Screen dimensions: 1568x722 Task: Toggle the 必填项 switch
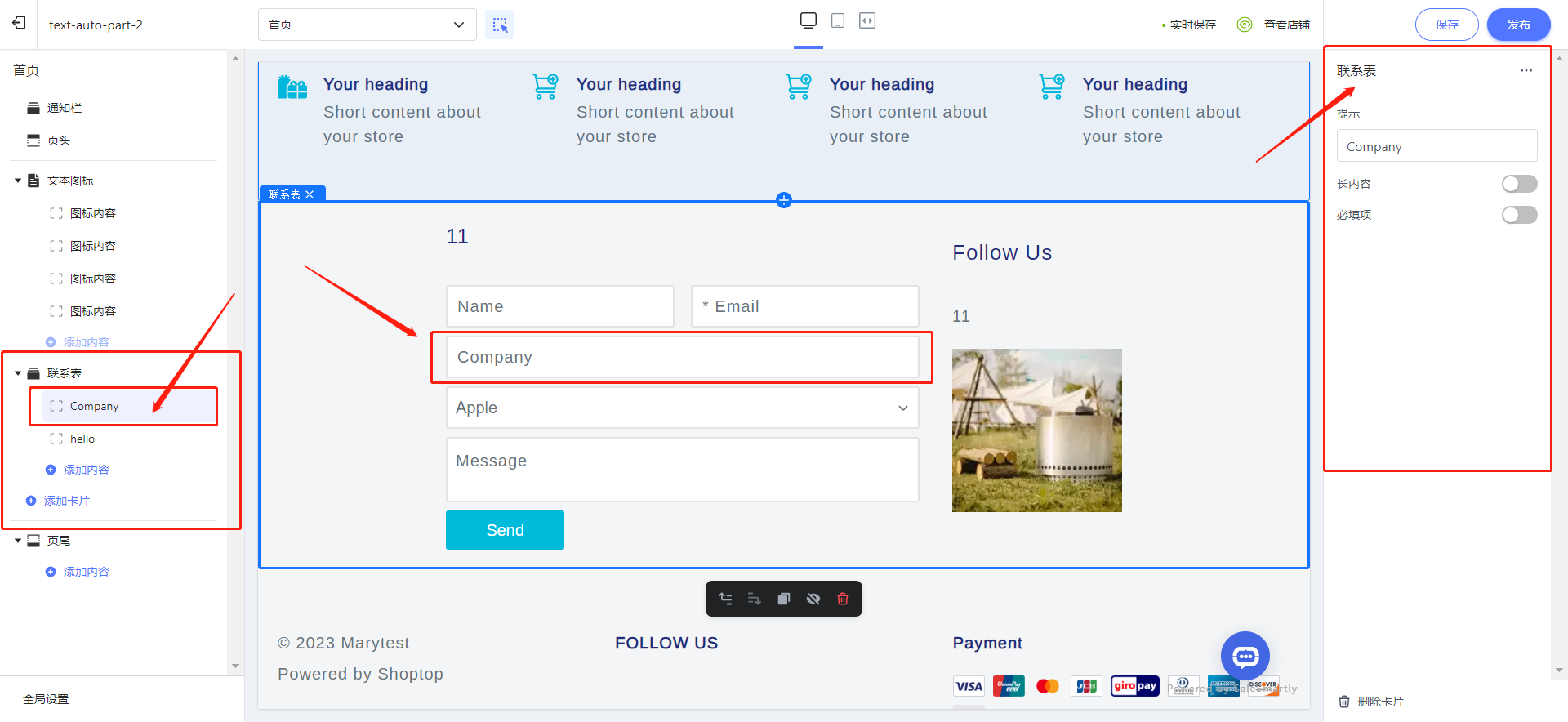[1519, 215]
